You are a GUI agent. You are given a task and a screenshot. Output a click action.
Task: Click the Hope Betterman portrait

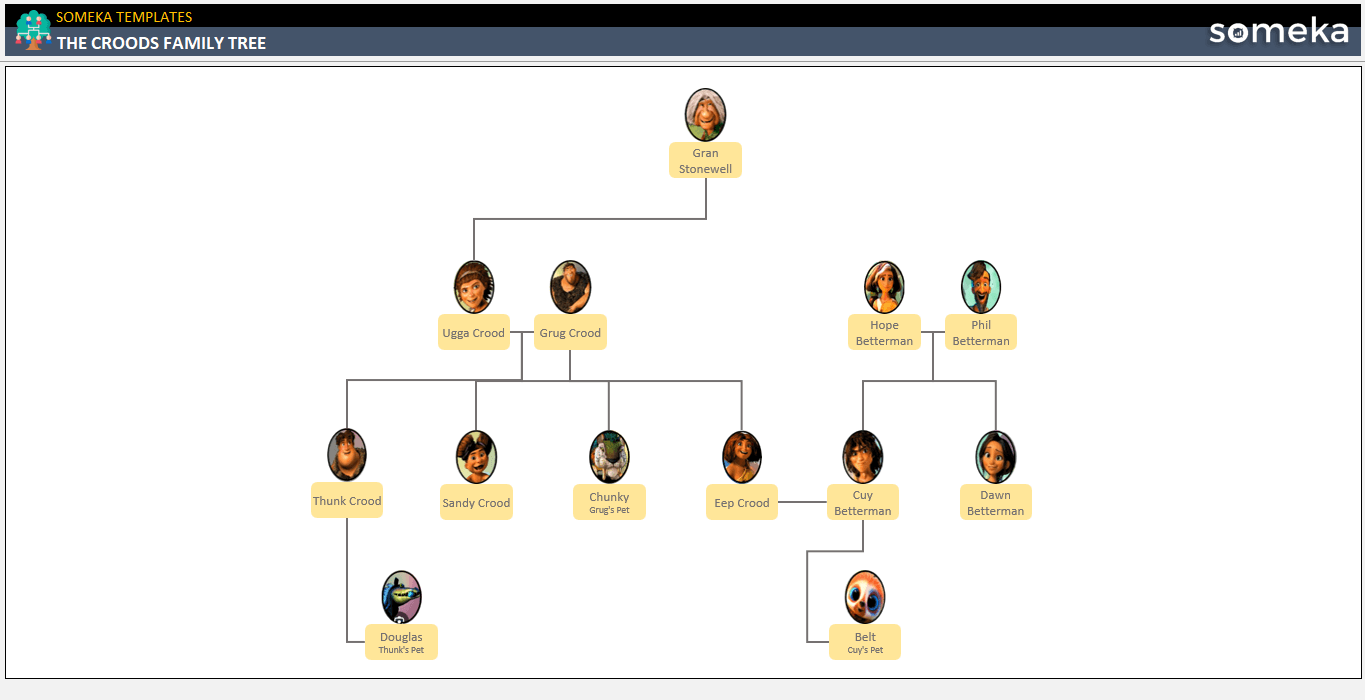[884, 286]
